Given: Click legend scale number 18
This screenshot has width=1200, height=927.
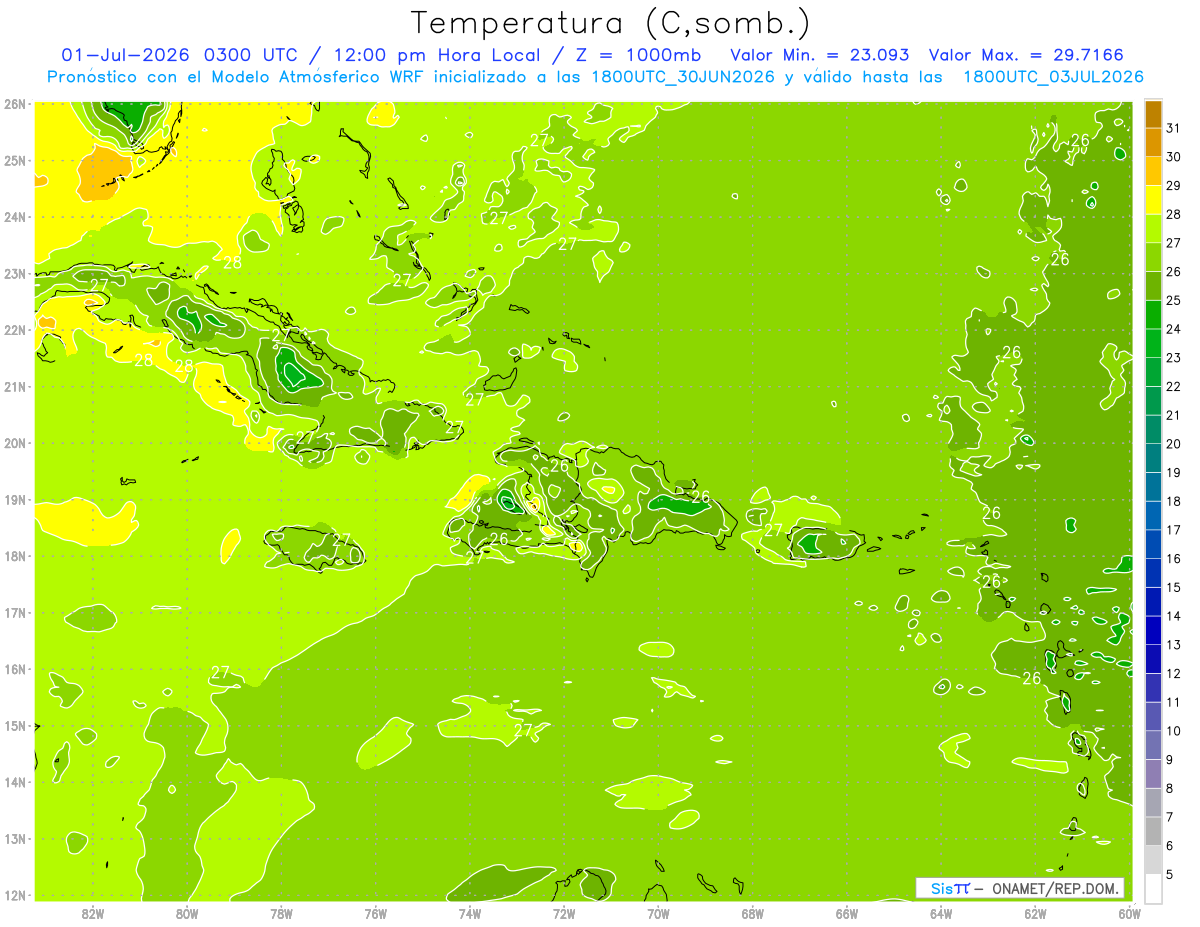Looking at the screenshot, I should pyautogui.click(x=1174, y=501).
